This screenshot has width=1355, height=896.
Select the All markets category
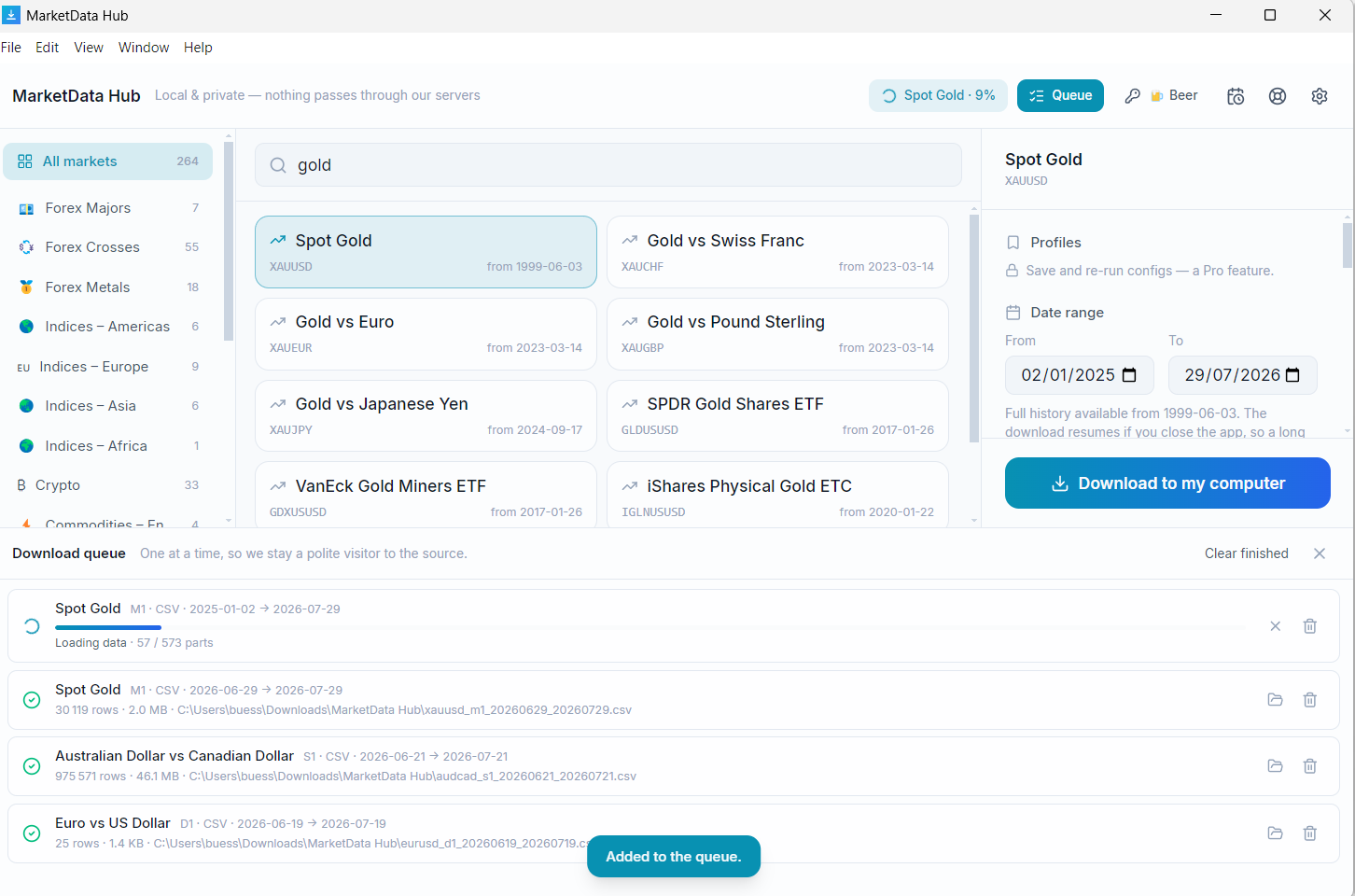(108, 161)
